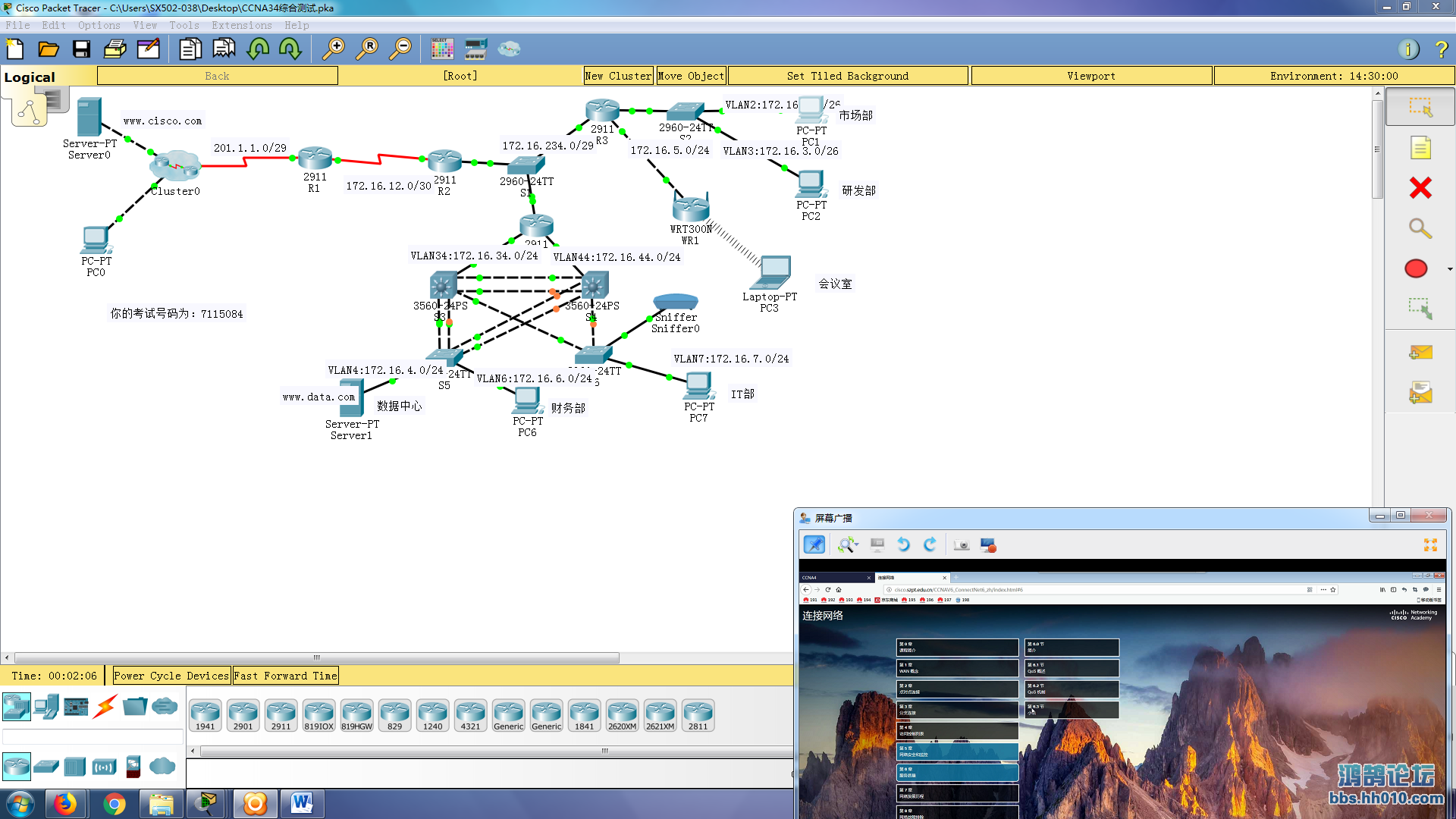1456x819 pixels.
Task: Click the Environment time button
Action: [1334, 76]
